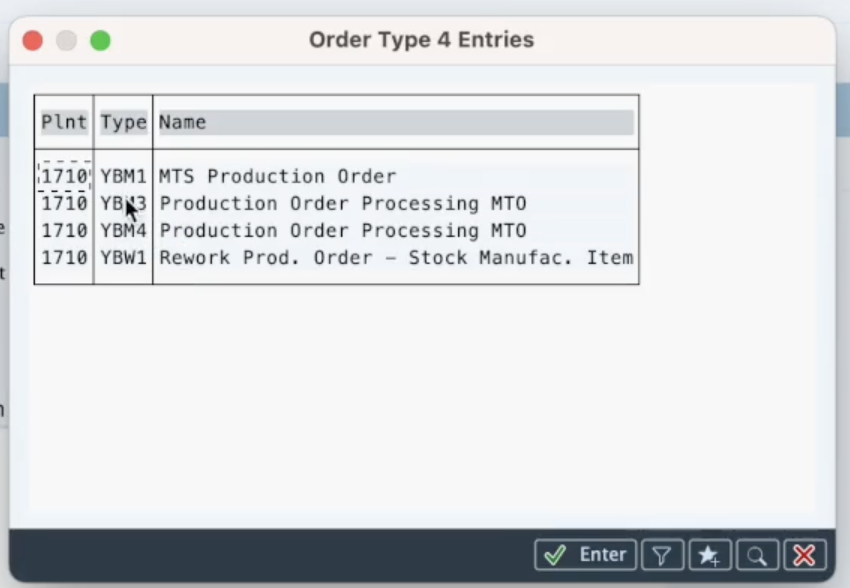Select the MTS Production Order entry

click(x=278, y=177)
